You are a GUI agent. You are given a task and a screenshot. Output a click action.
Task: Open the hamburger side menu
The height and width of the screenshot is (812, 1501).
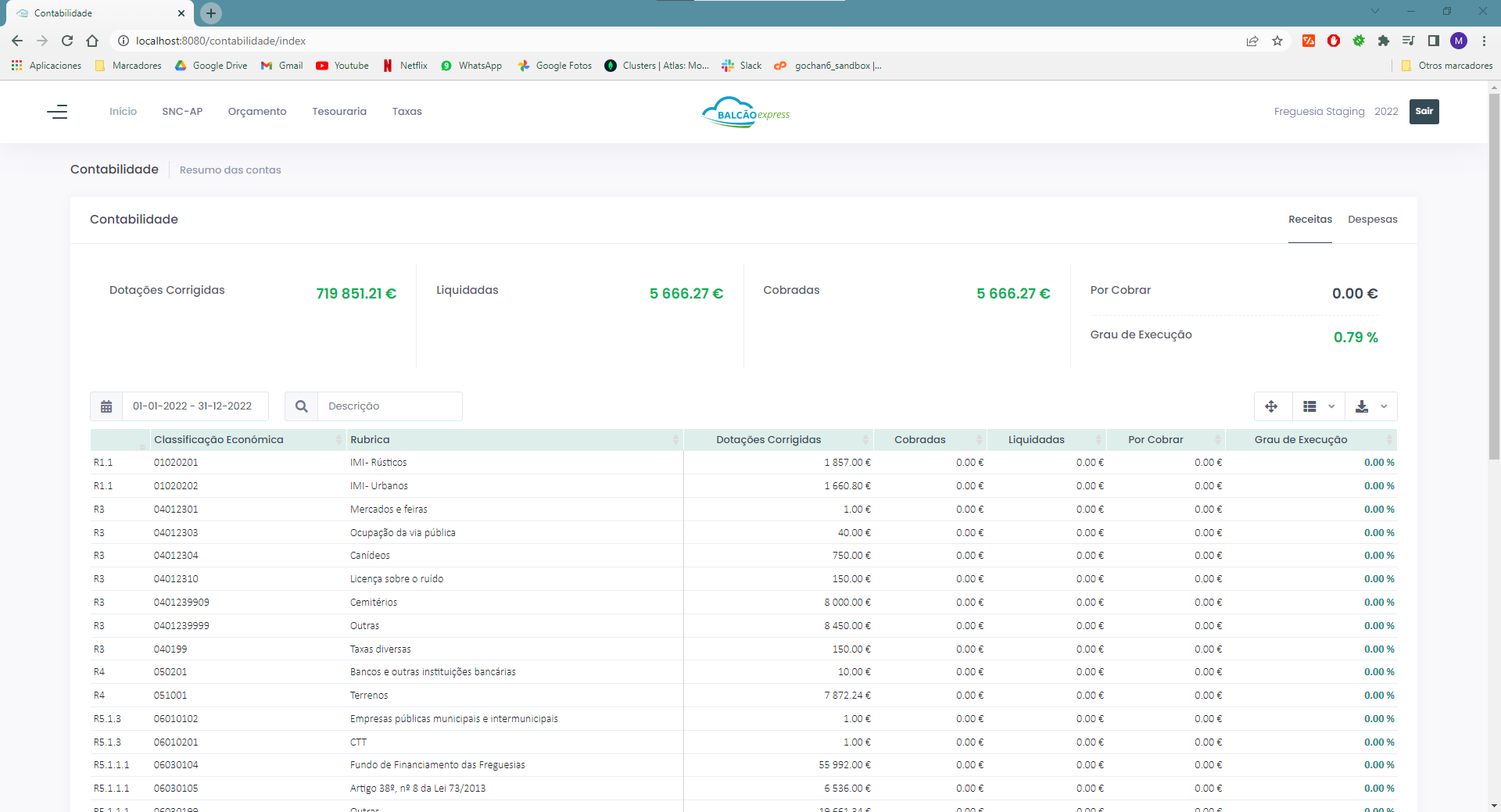point(57,112)
